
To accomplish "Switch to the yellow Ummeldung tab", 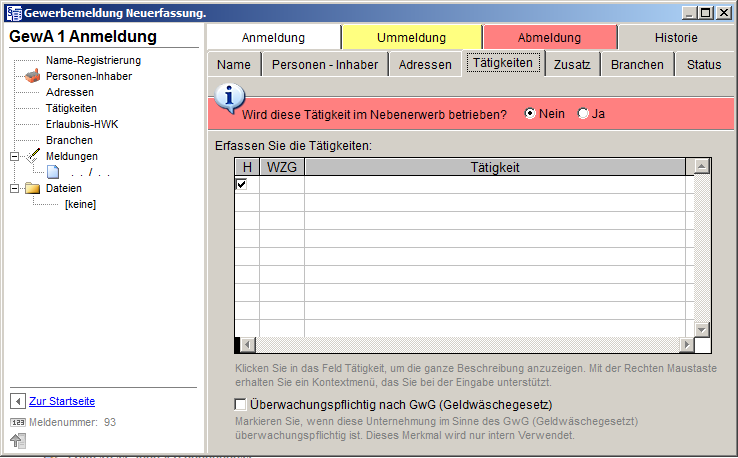I will tap(411, 38).
